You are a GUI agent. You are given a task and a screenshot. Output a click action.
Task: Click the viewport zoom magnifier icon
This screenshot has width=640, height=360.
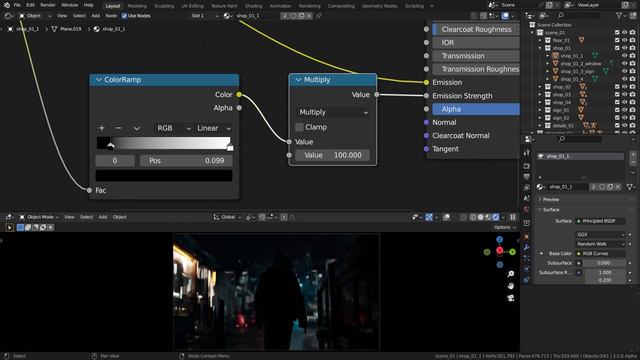click(511, 274)
